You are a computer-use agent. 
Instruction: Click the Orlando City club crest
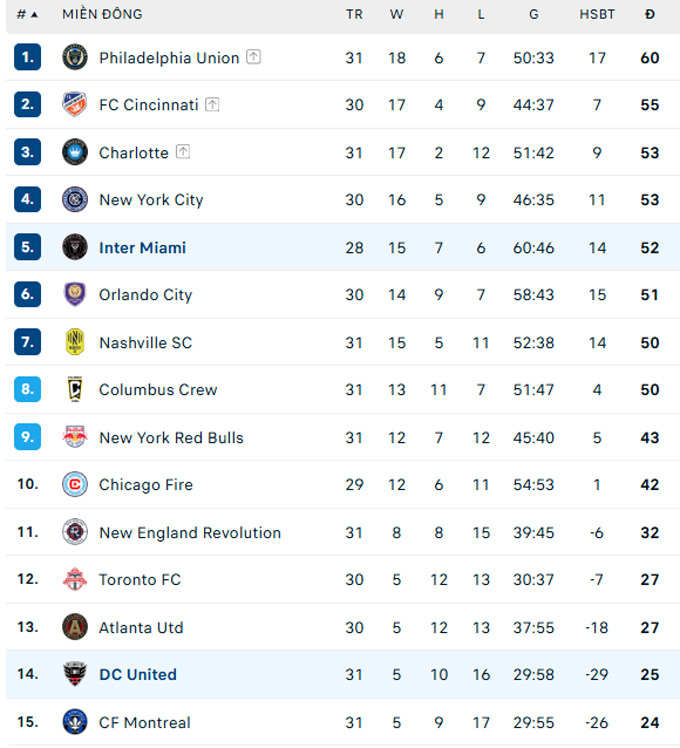click(x=75, y=294)
